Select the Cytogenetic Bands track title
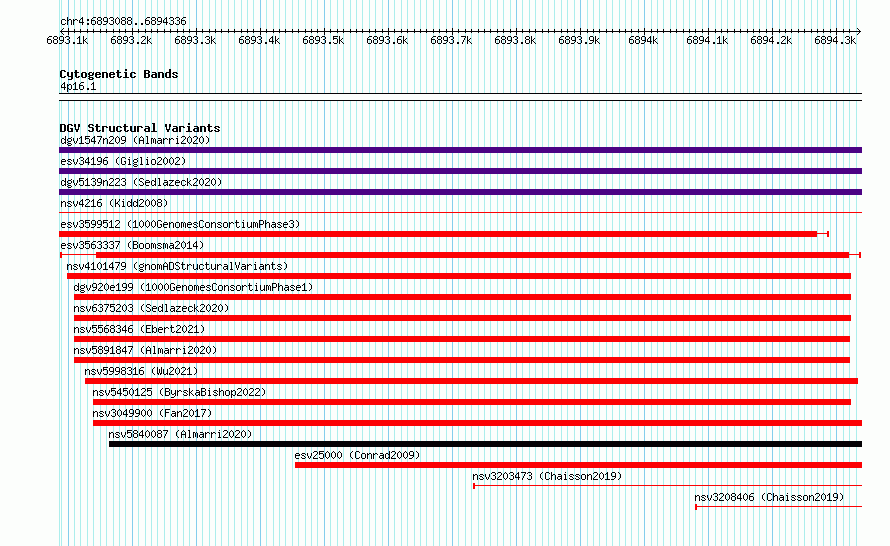This screenshot has width=890, height=546. pyautogui.click(x=119, y=74)
